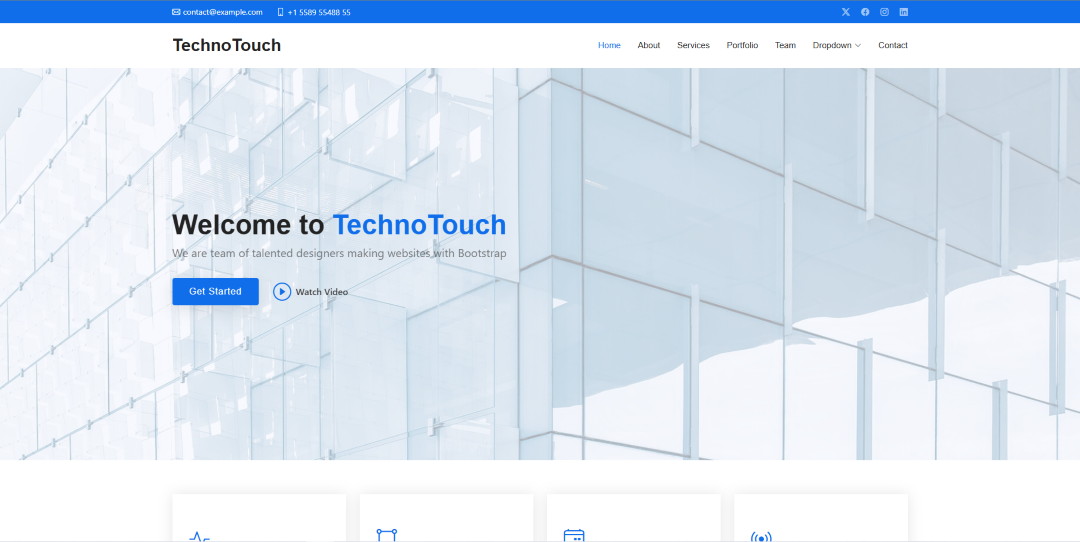Click the activity pulse icon in first card
The height and width of the screenshot is (542, 1080).
coord(199,536)
